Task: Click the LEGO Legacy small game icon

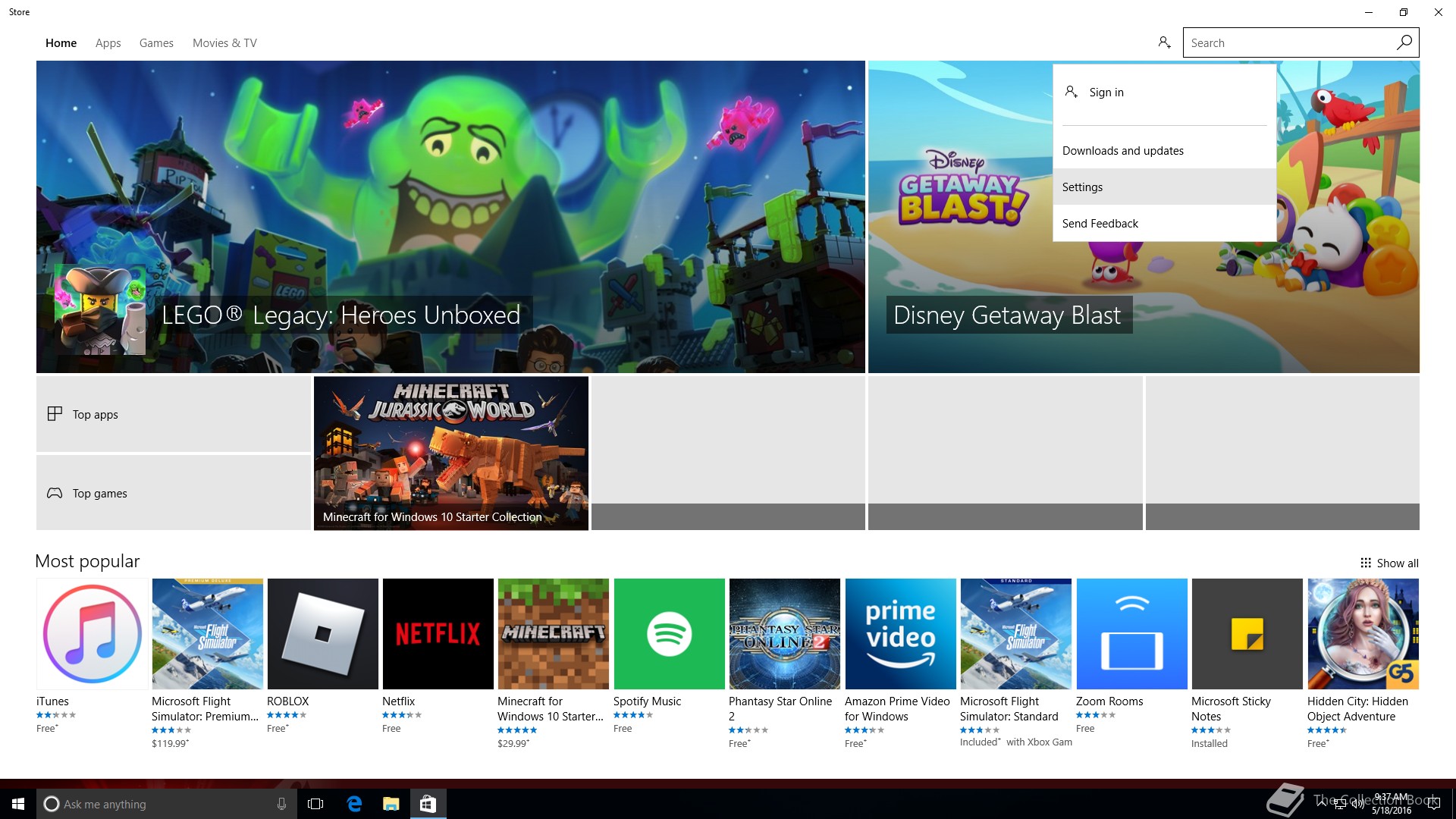Action: pos(99,309)
